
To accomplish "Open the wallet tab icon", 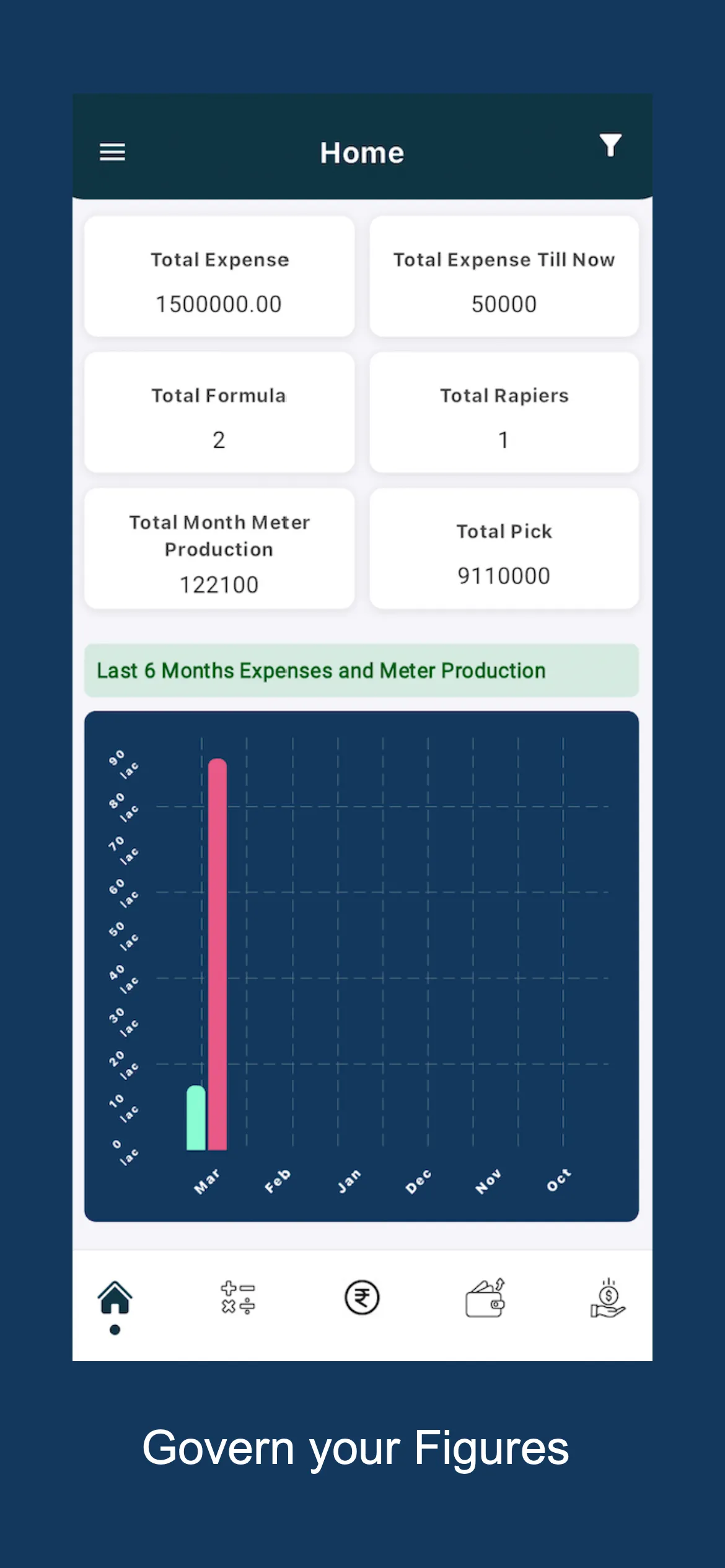I will coord(485,1297).
